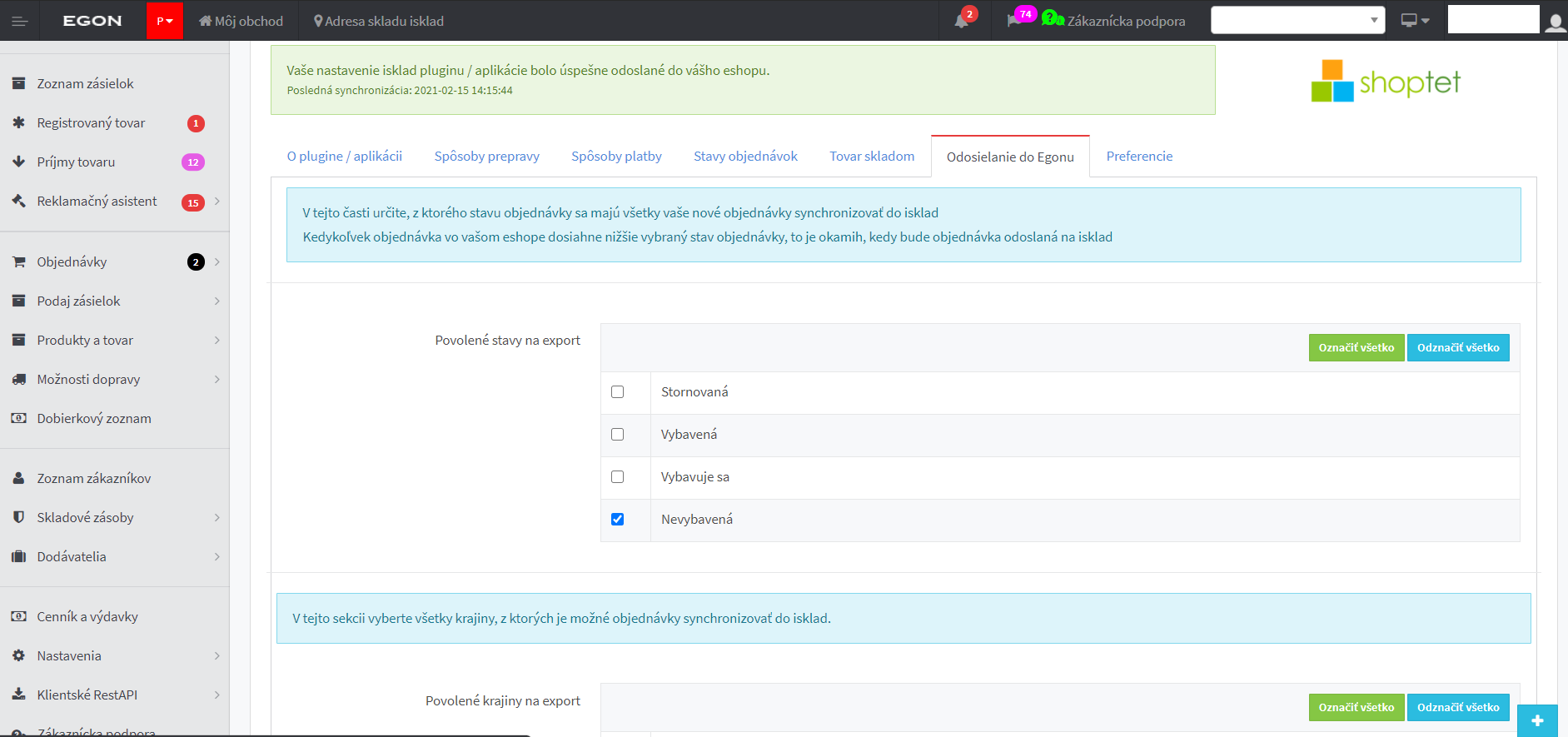
Task: Check the Vybavuje sa status checkbox
Action: pyautogui.click(x=617, y=476)
